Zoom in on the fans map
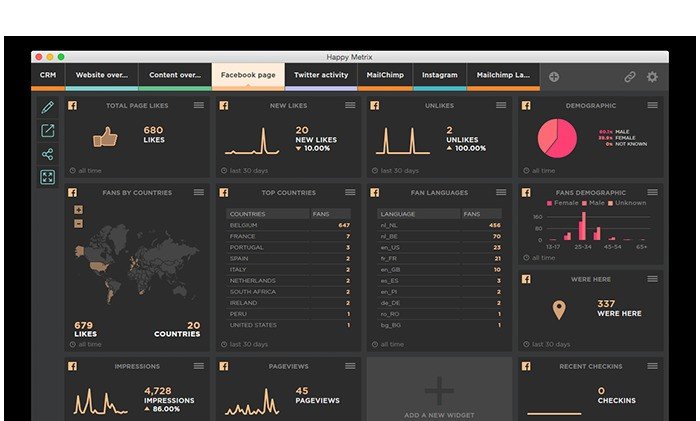 coord(79,209)
